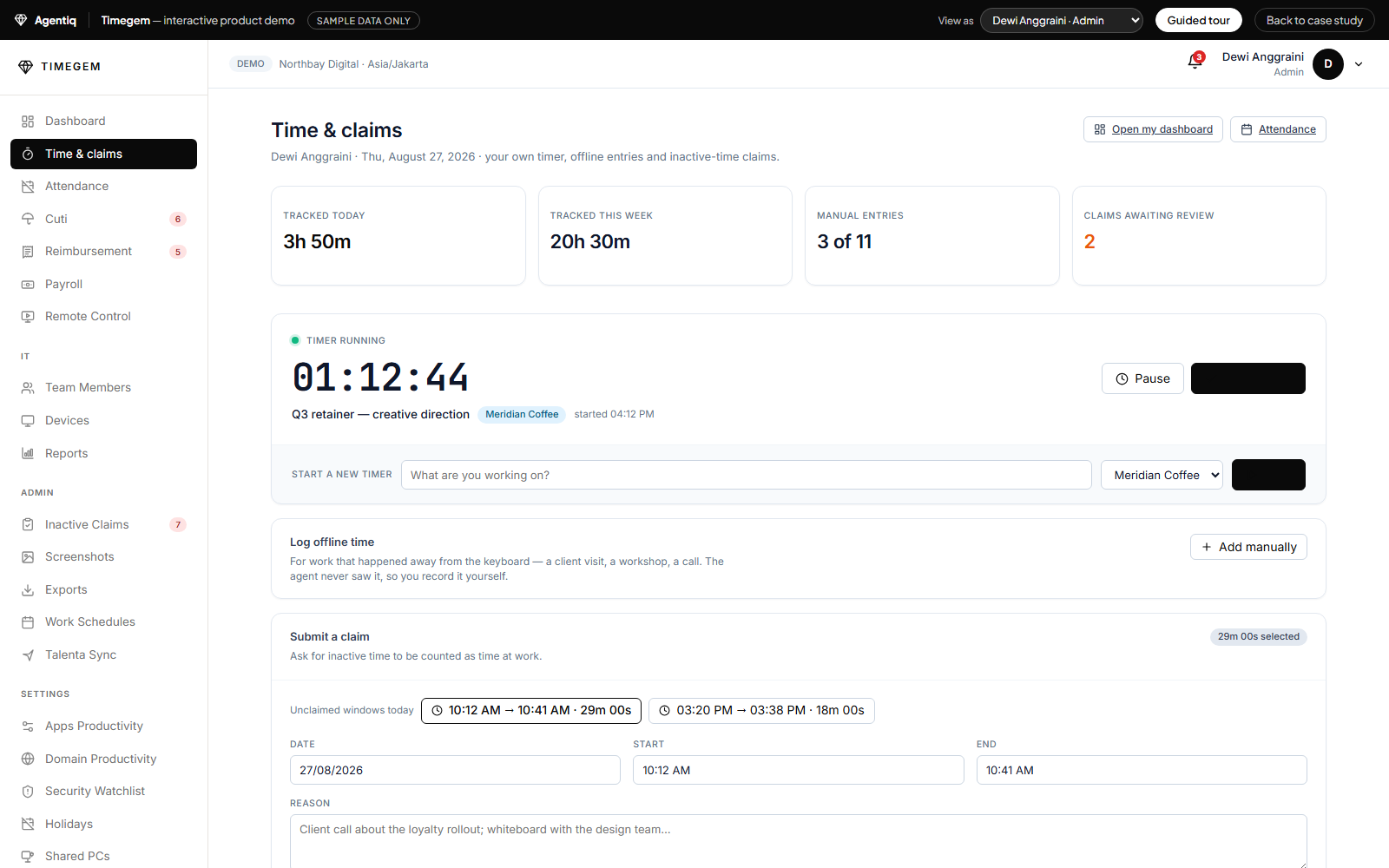Click the End time field

1142,770
